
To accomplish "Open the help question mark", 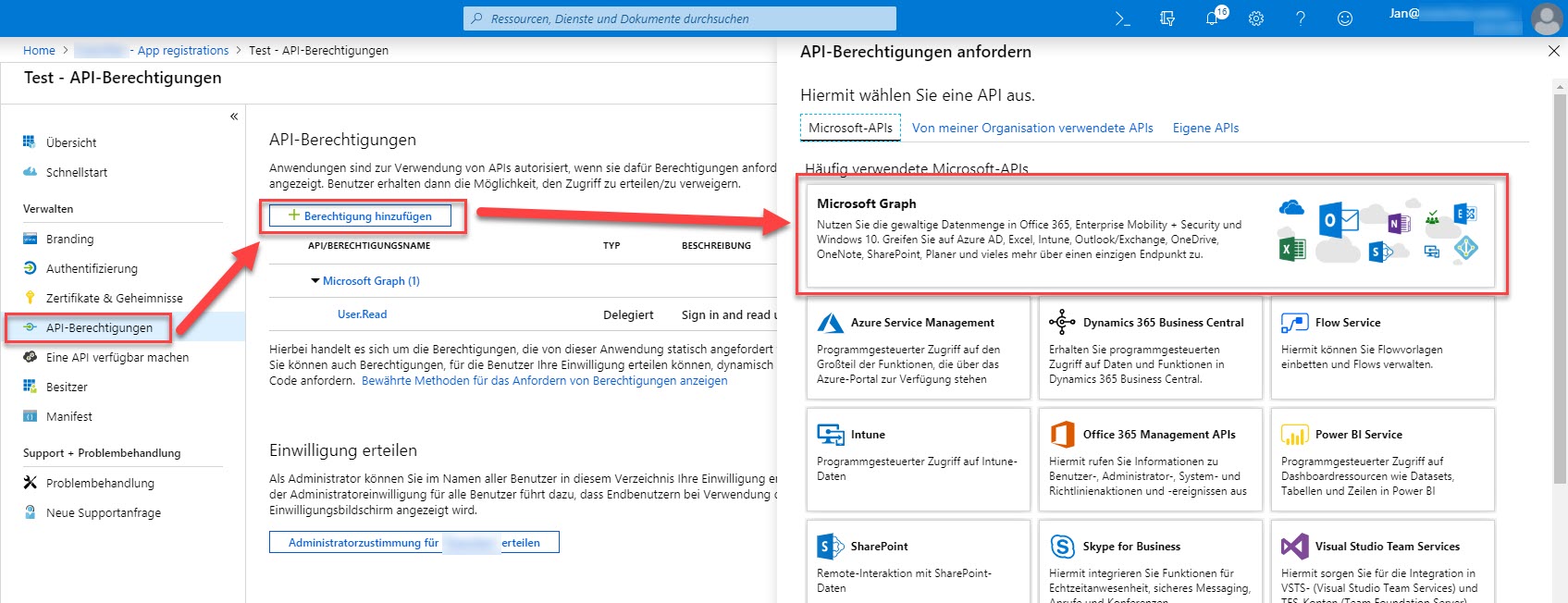I will (x=1301, y=18).
